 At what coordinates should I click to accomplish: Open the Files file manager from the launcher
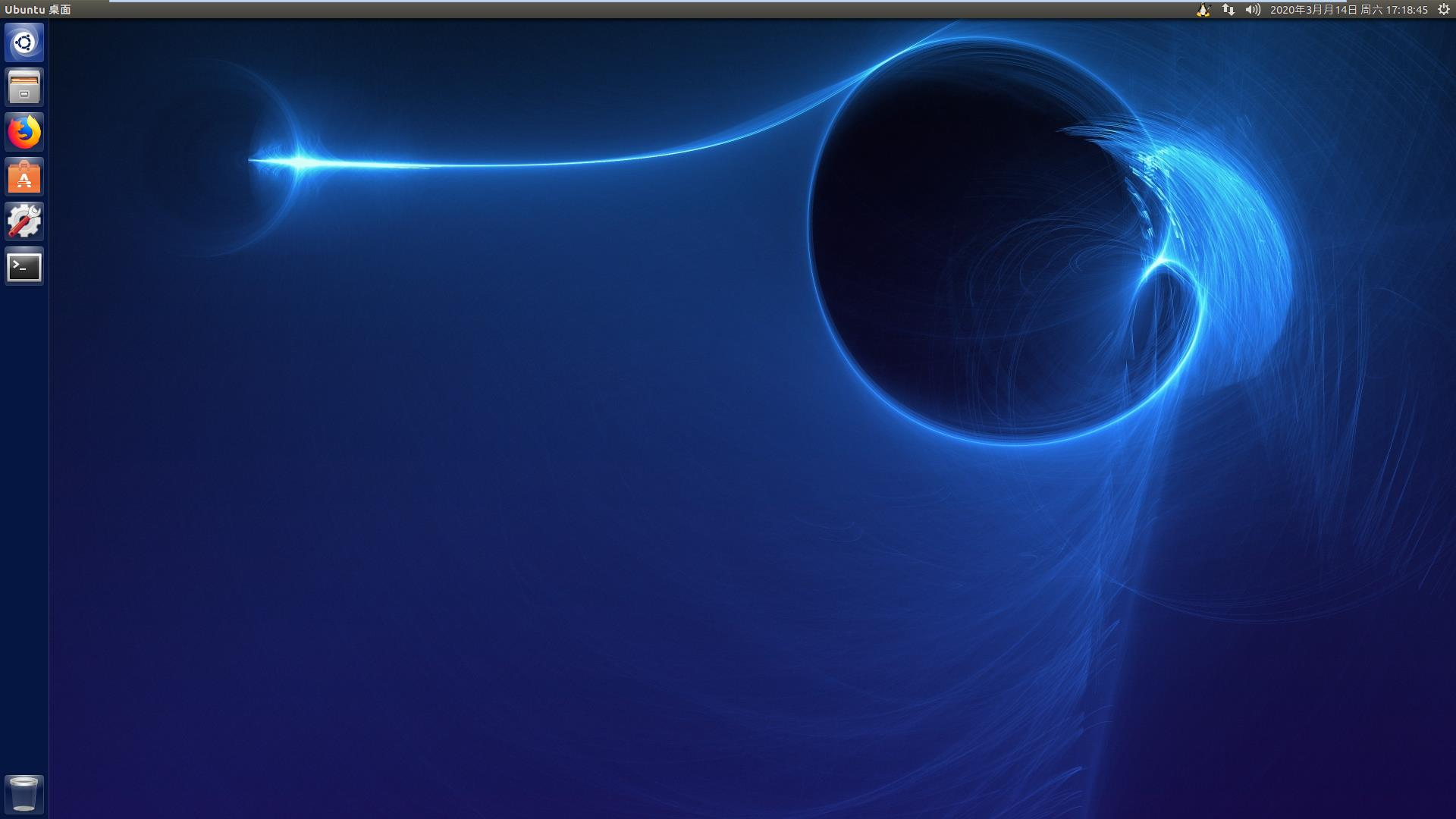(x=24, y=87)
